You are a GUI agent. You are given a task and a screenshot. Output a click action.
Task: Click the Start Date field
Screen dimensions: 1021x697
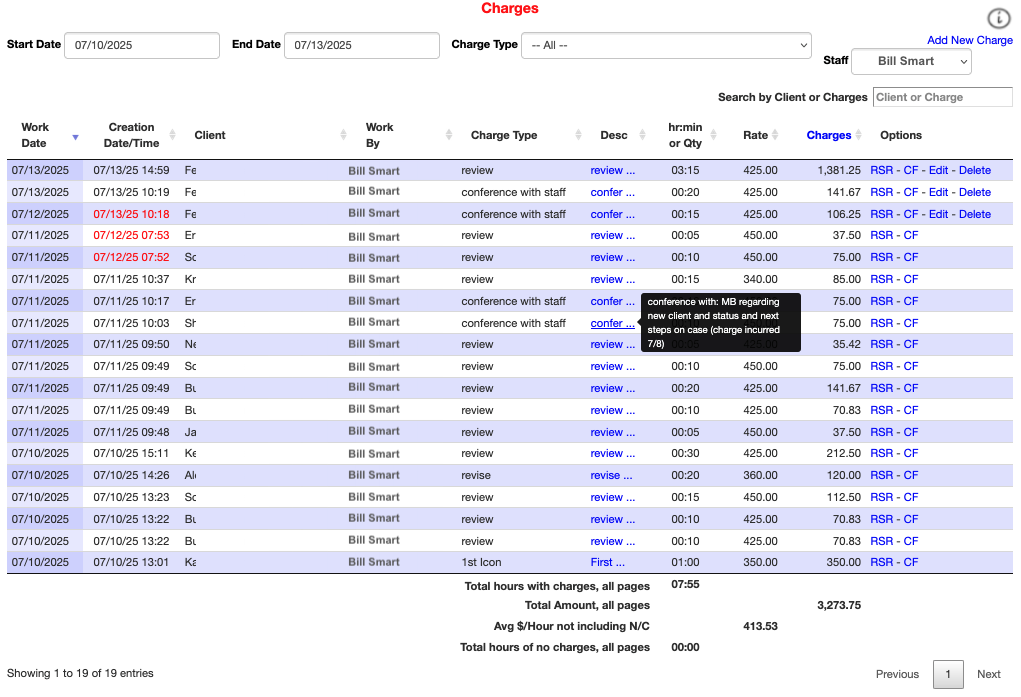click(x=142, y=46)
